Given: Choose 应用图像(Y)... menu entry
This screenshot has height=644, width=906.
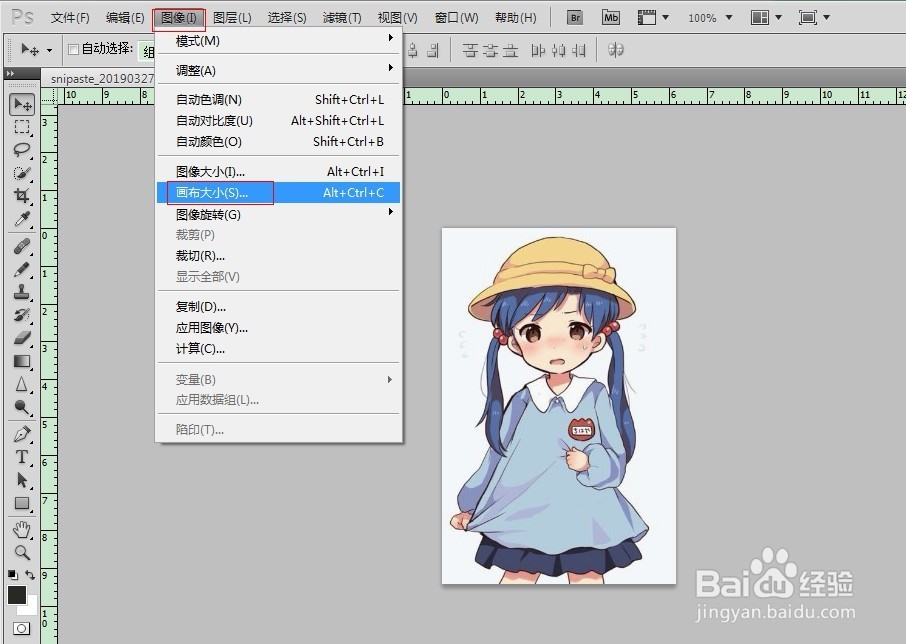Looking at the screenshot, I should coord(277,327).
